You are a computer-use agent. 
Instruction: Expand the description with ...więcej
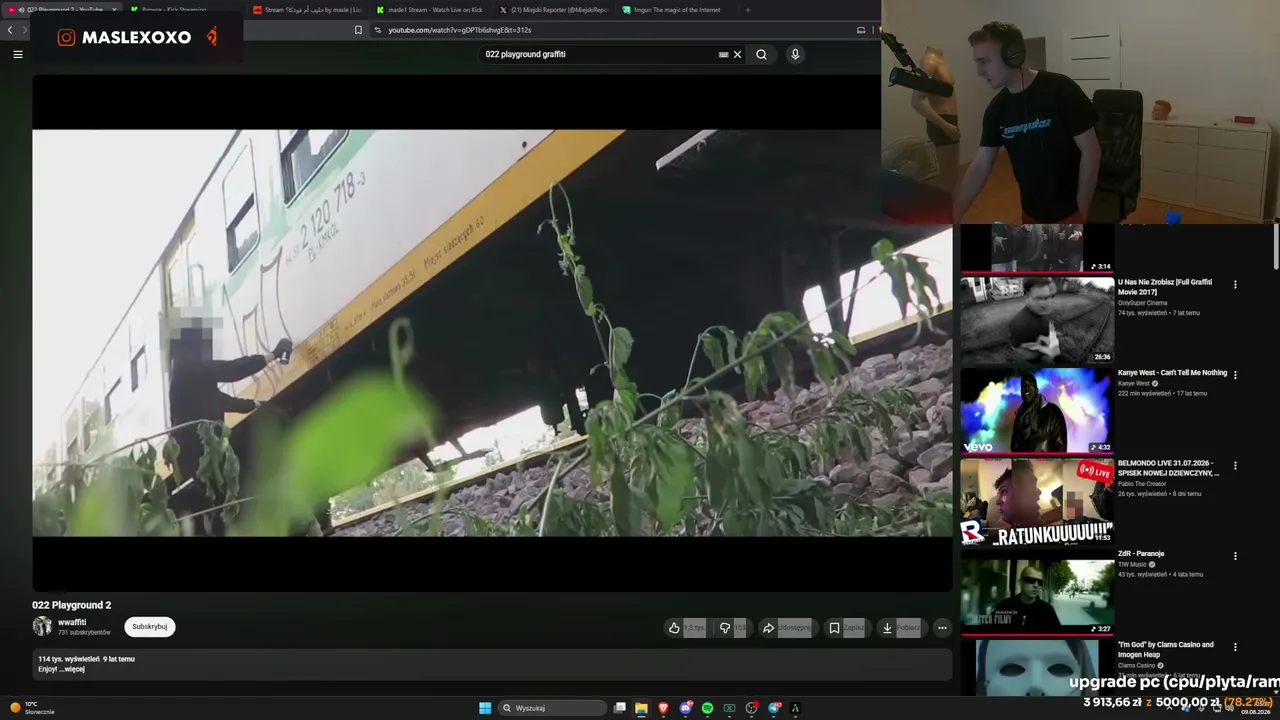coord(72,669)
